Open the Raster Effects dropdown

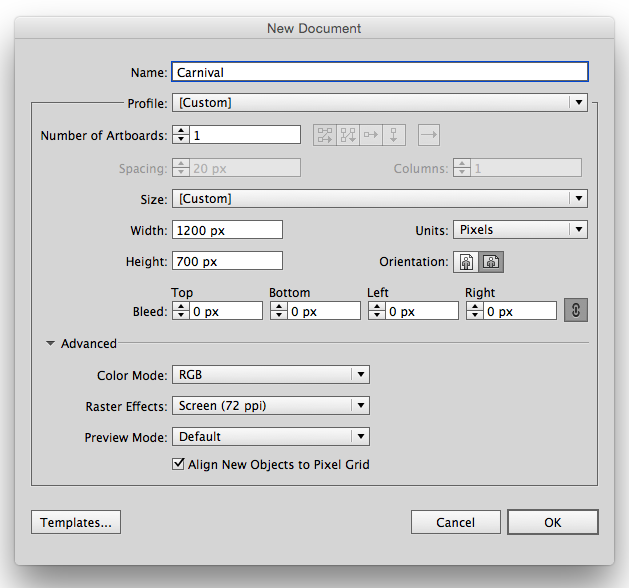pyautogui.click(x=271, y=406)
